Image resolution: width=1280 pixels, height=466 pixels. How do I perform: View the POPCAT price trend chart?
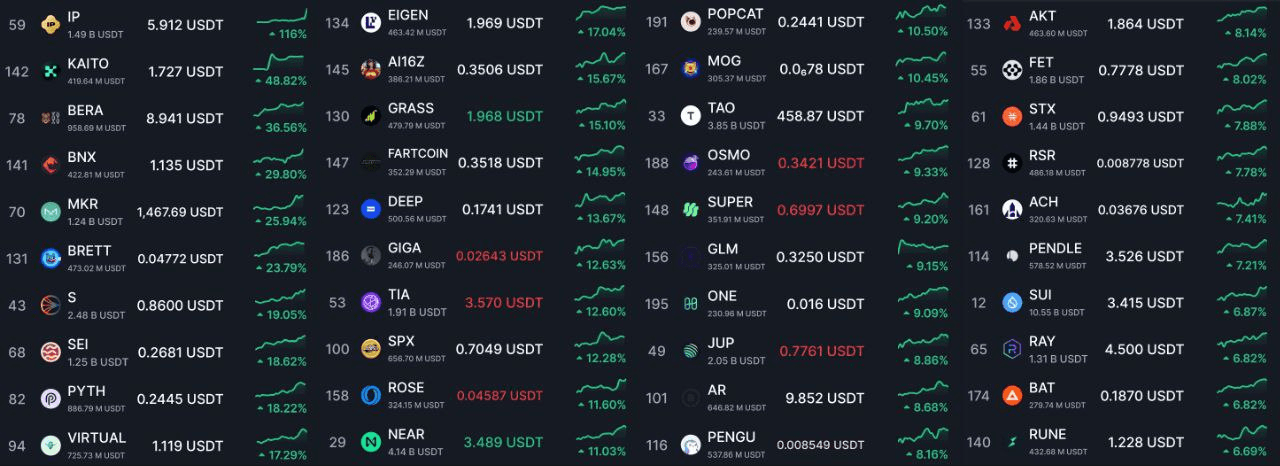[922, 12]
